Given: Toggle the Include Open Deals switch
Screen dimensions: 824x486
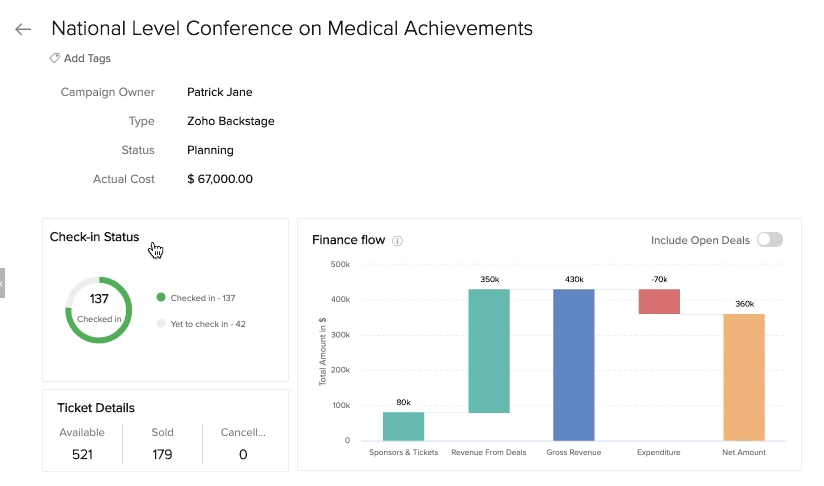Looking at the screenshot, I should (769, 240).
